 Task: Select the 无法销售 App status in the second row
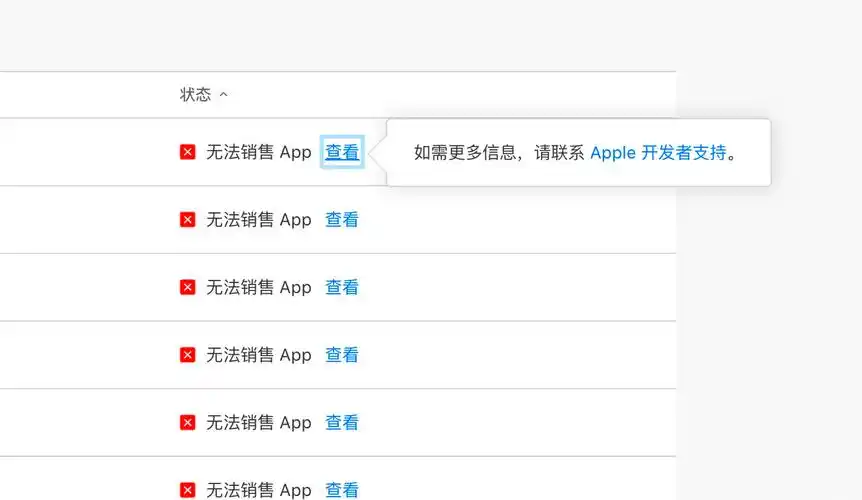259,220
